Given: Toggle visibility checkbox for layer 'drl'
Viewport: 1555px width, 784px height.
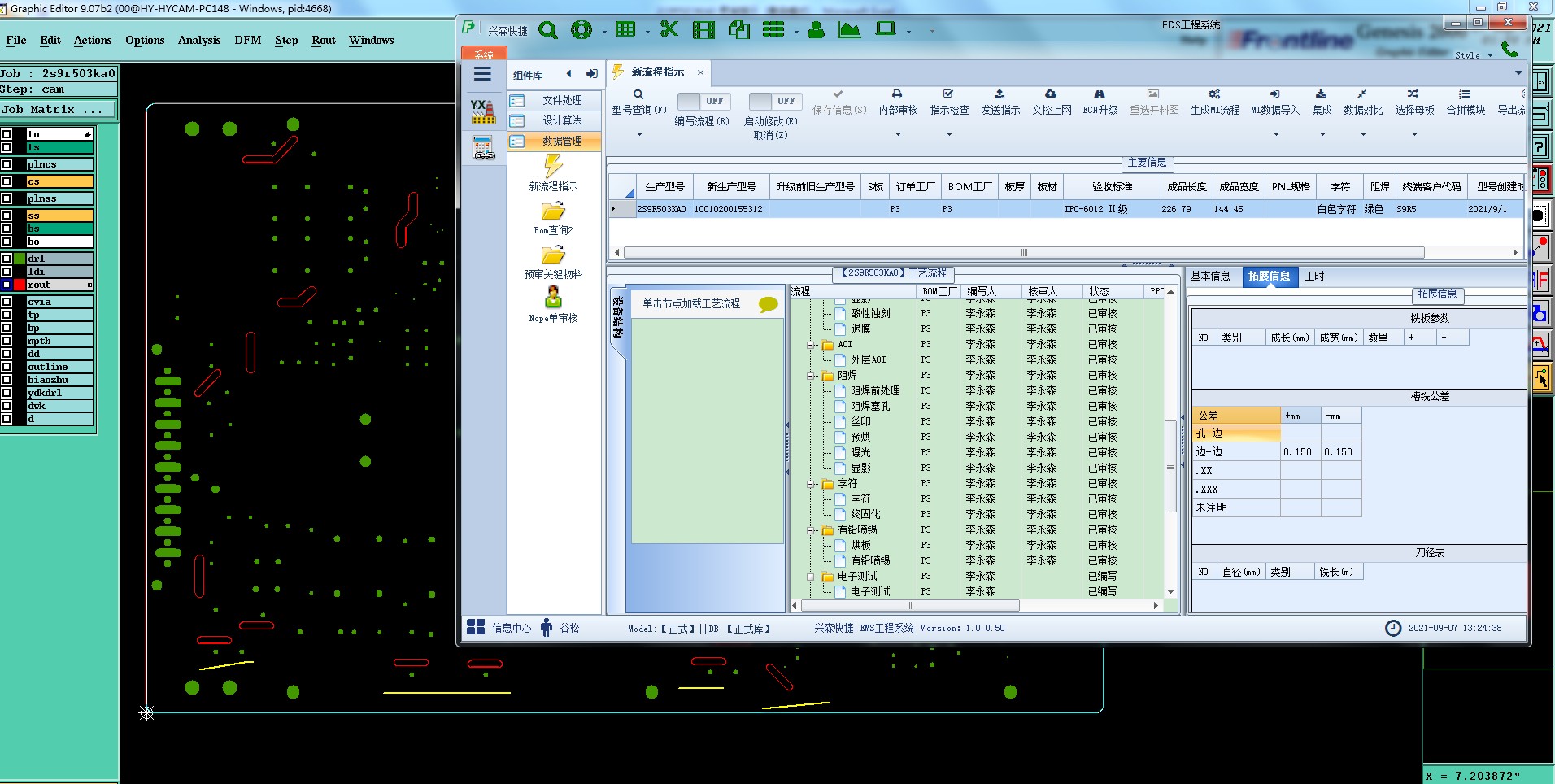Looking at the screenshot, I should (7, 259).
